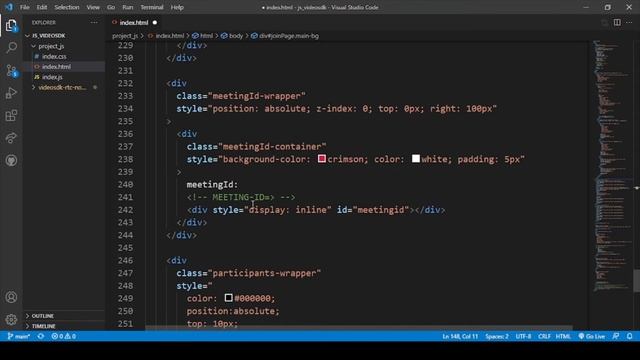Split the editor to the right
The image size is (640, 360).
pyautogui.click(x=617, y=22)
